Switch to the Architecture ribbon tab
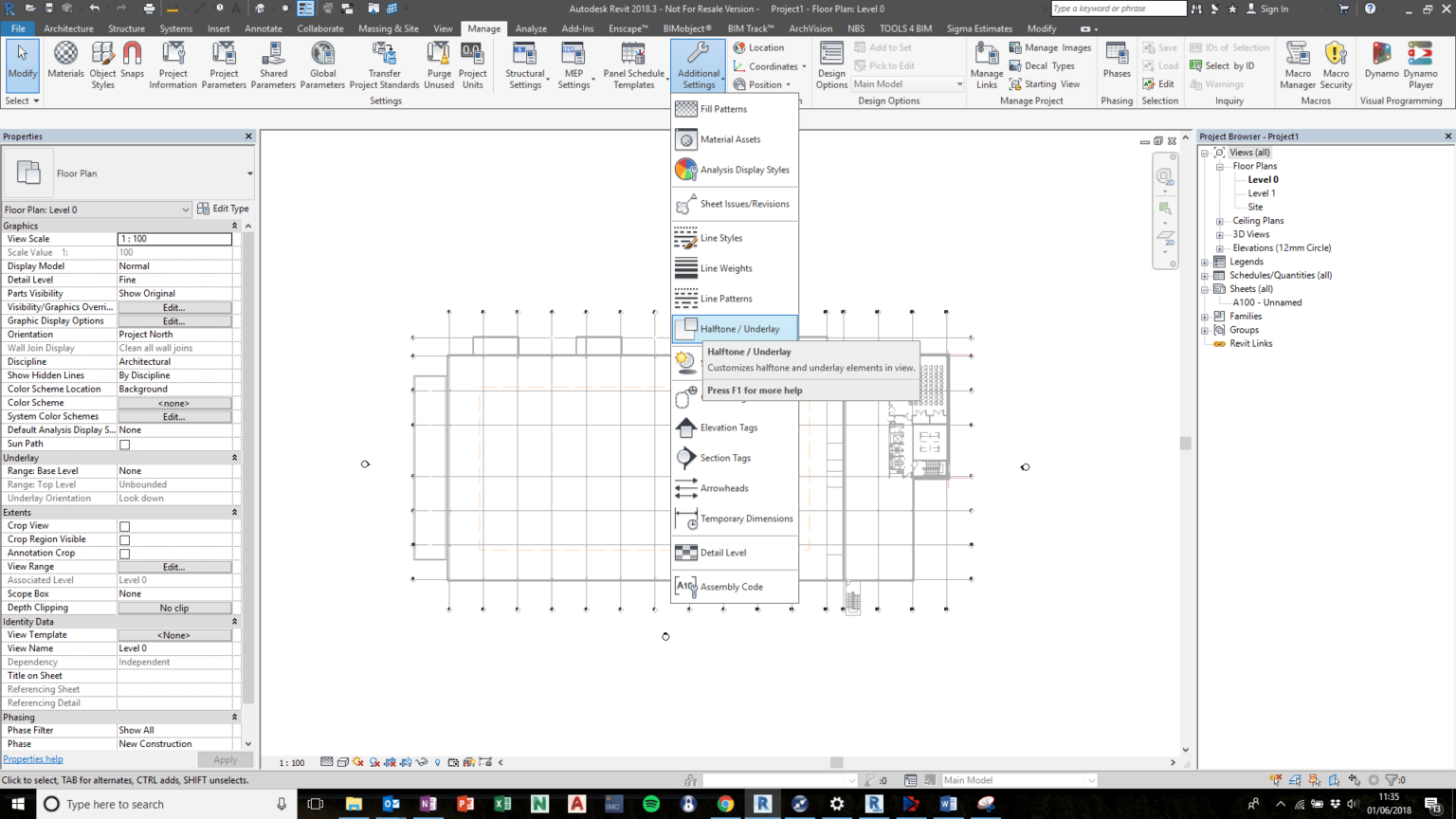 click(68, 28)
